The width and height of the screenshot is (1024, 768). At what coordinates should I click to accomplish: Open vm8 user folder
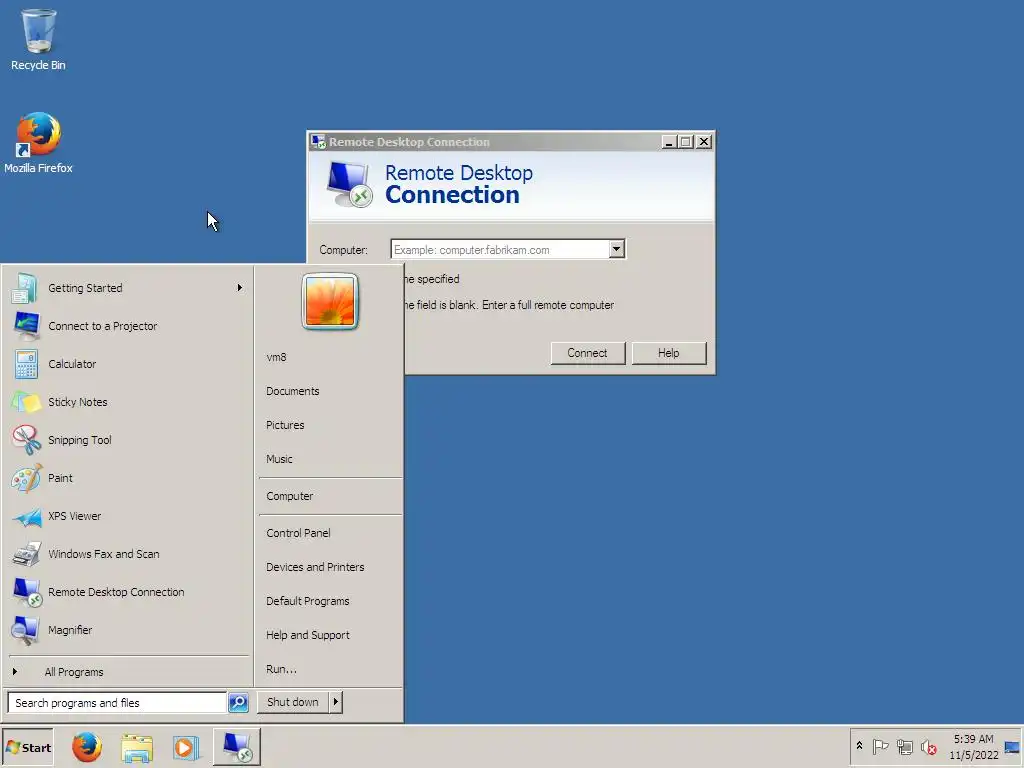276,357
